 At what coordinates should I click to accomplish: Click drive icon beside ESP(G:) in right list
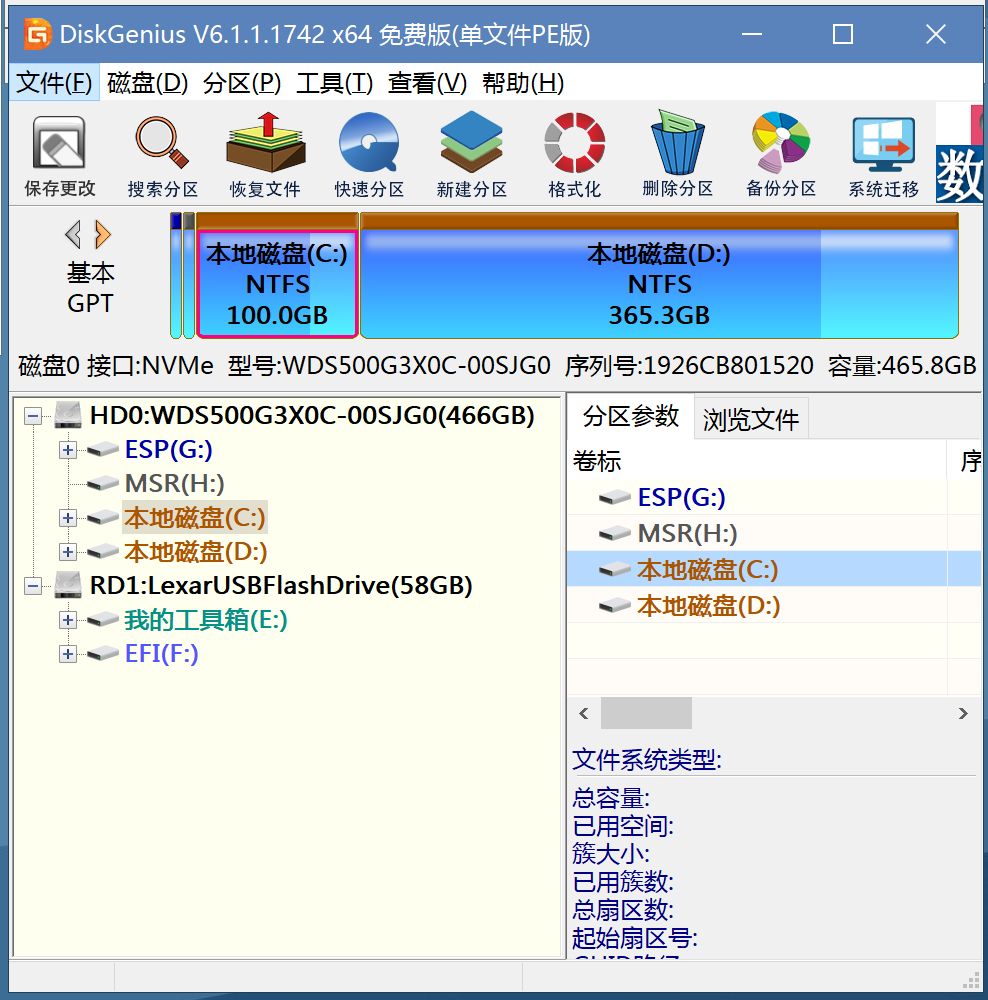tap(615, 497)
